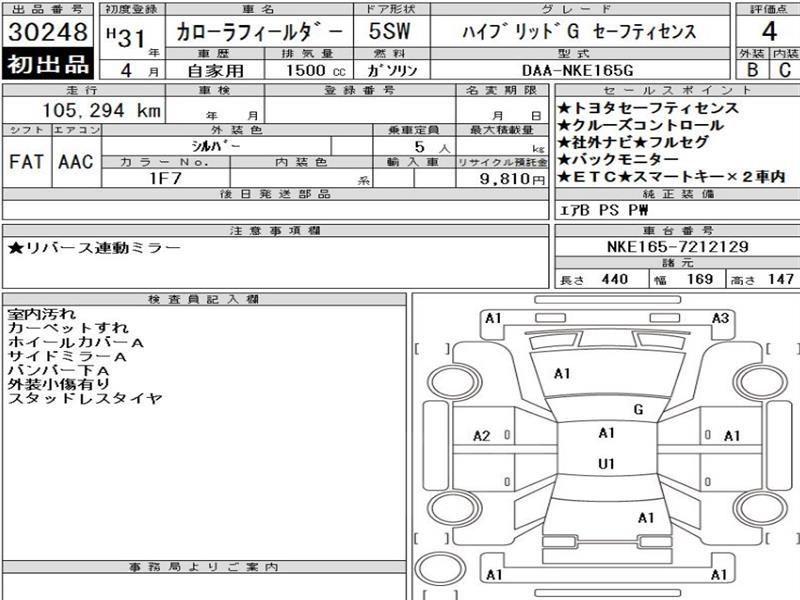The height and width of the screenshot is (600, 800).
Task: Click the 事務局よりご案内 header
Action: [204, 567]
